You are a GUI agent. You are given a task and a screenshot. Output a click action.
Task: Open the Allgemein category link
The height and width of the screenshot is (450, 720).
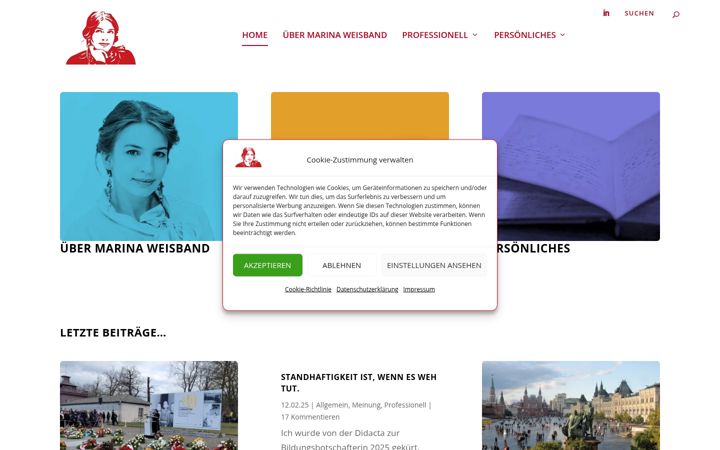pyautogui.click(x=332, y=405)
